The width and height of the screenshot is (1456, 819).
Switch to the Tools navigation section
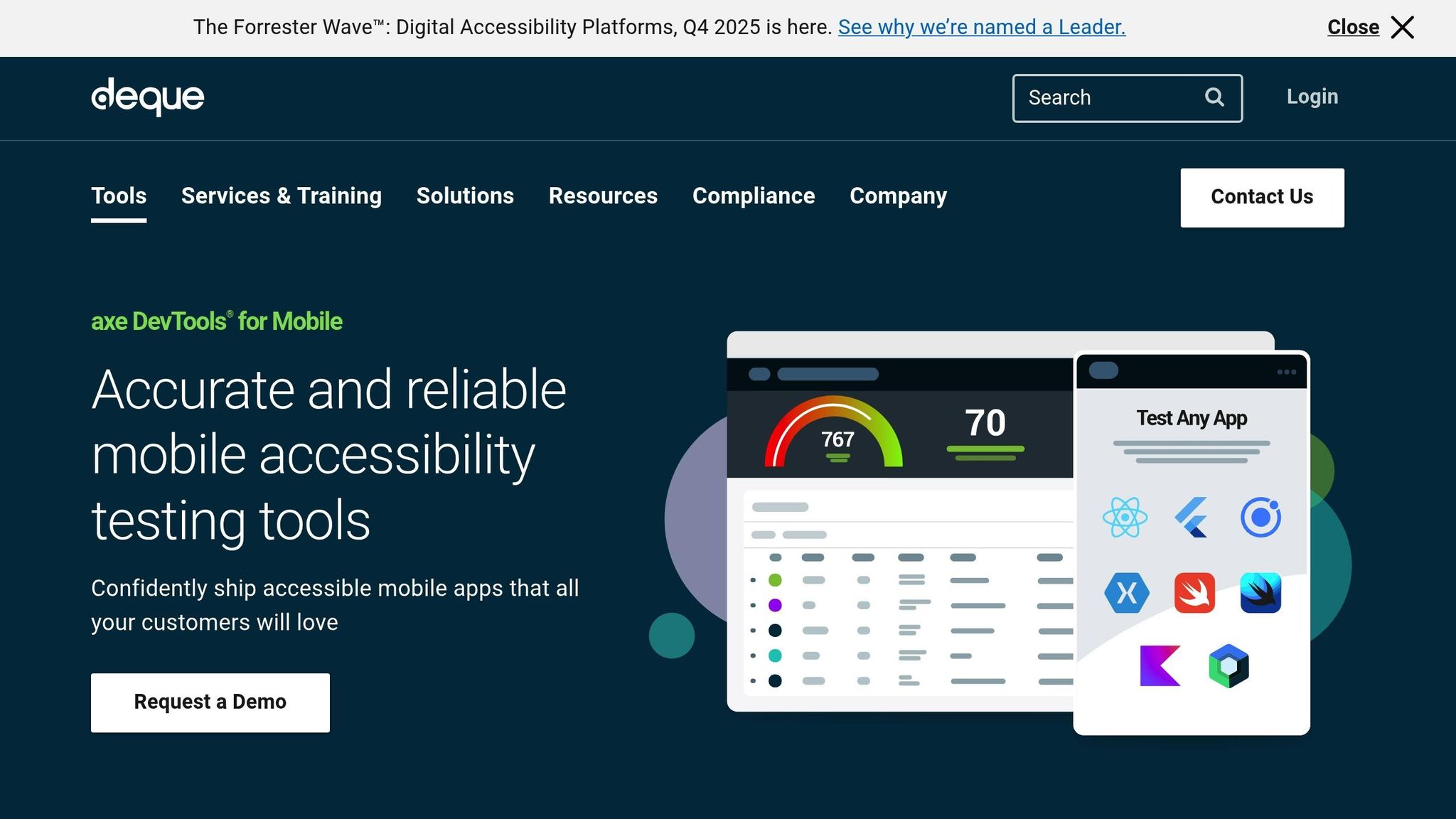pyautogui.click(x=118, y=196)
